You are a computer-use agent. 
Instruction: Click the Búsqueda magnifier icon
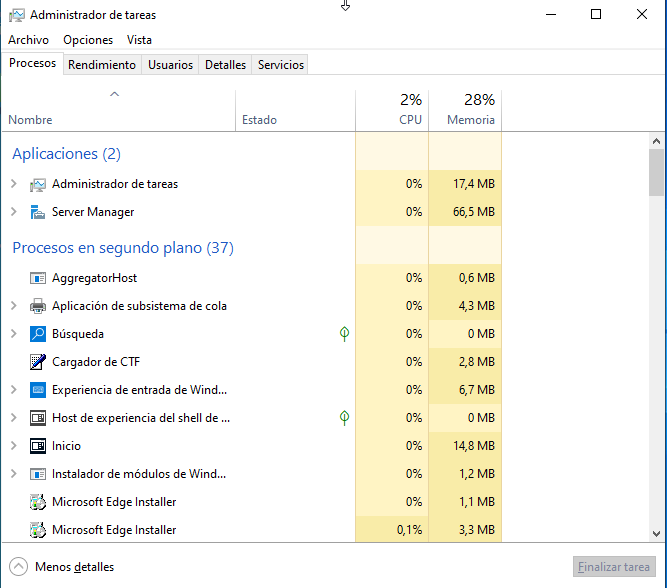[38, 334]
